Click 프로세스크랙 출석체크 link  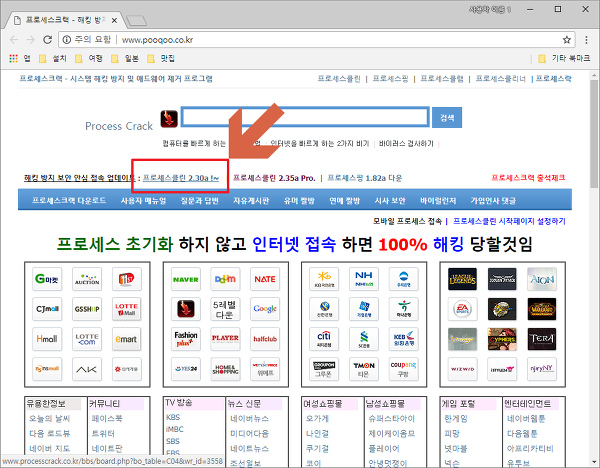pyautogui.click(x=528, y=178)
